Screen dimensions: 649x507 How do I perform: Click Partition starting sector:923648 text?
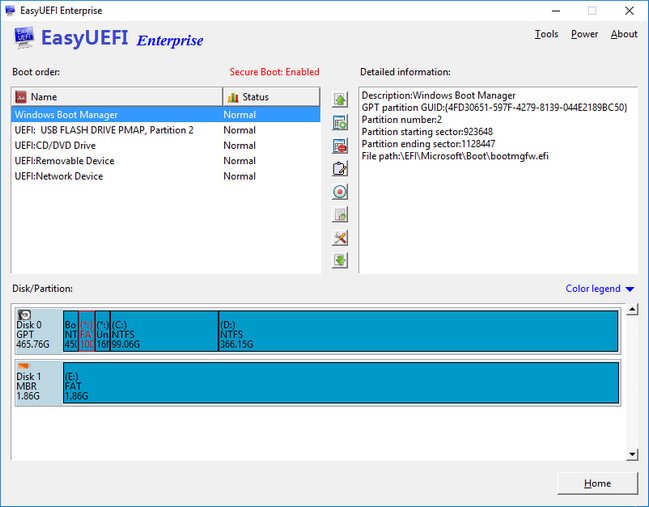point(427,132)
